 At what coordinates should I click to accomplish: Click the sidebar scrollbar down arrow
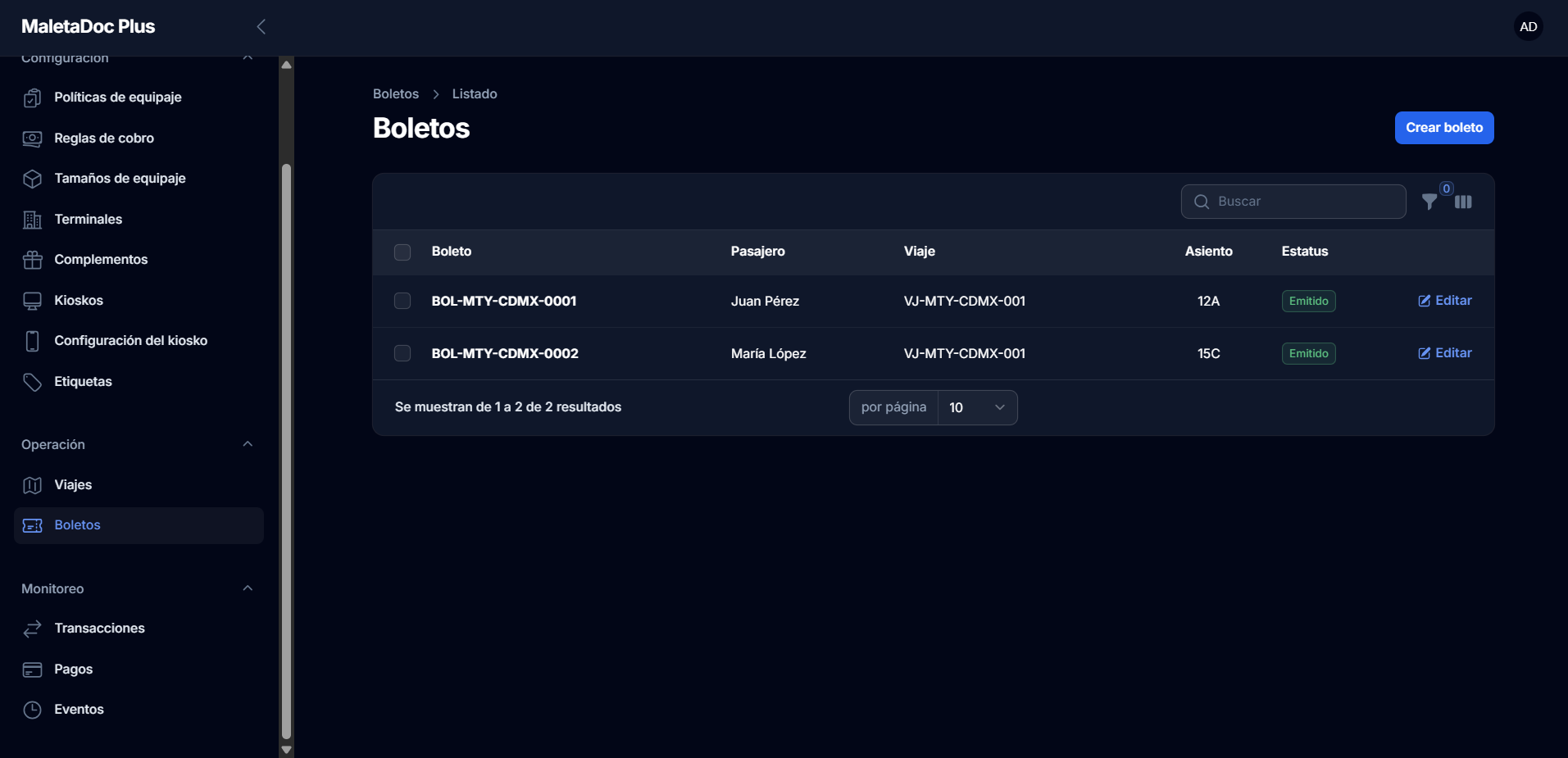(286, 749)
